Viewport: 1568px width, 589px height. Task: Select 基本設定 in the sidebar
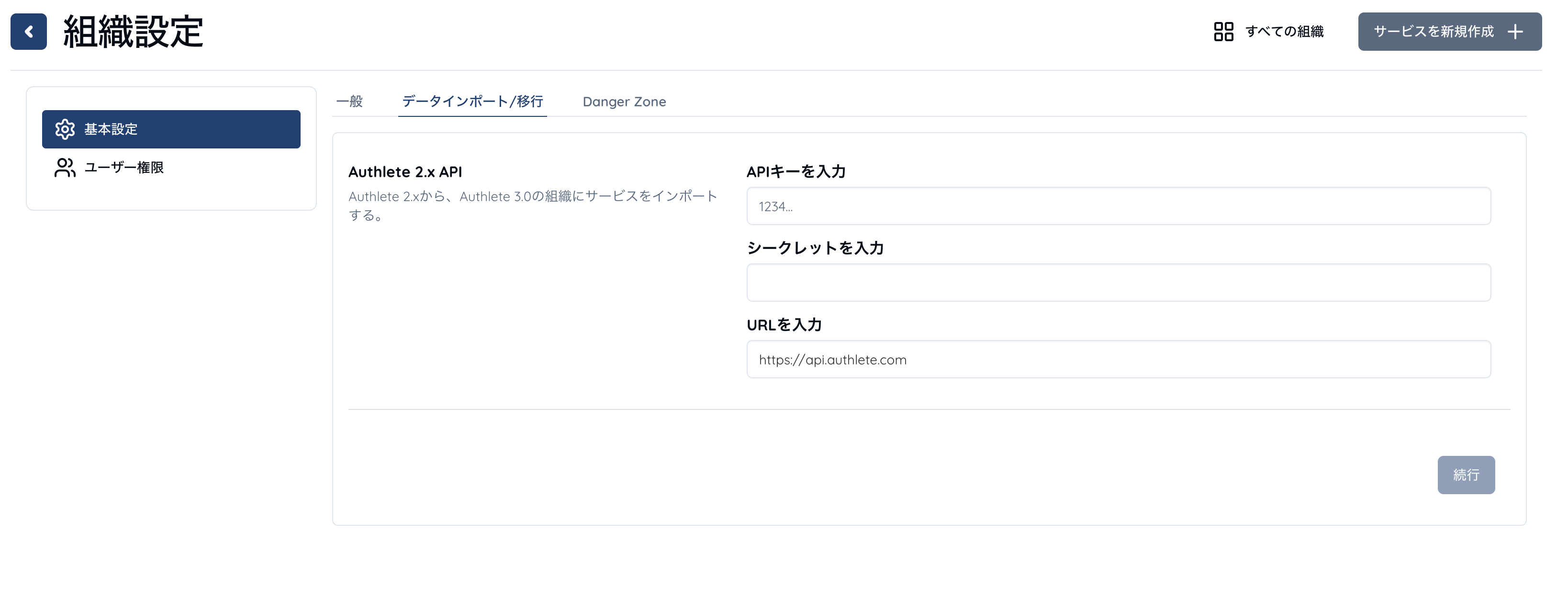coord(171,129)
